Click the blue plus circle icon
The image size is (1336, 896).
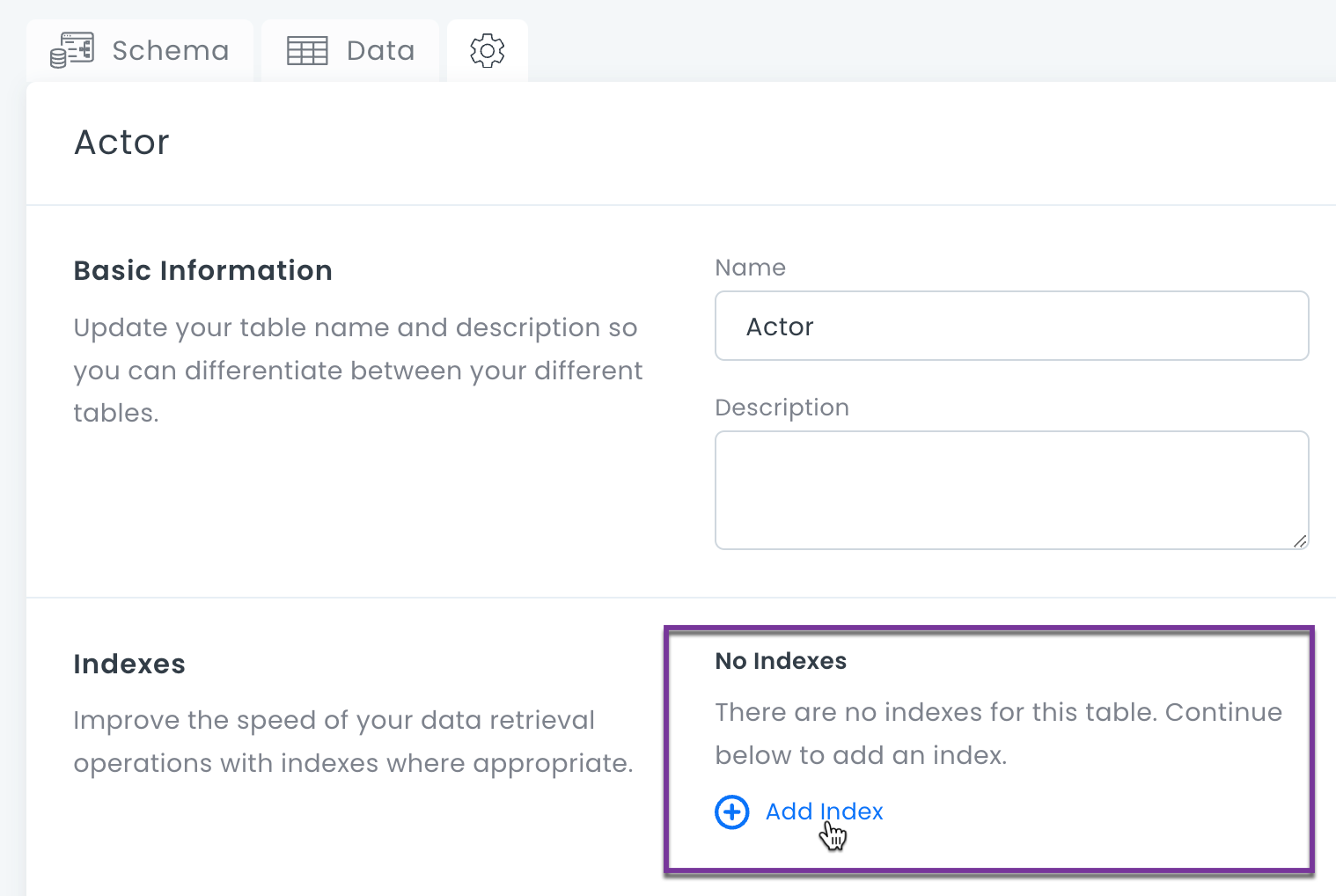731,812
